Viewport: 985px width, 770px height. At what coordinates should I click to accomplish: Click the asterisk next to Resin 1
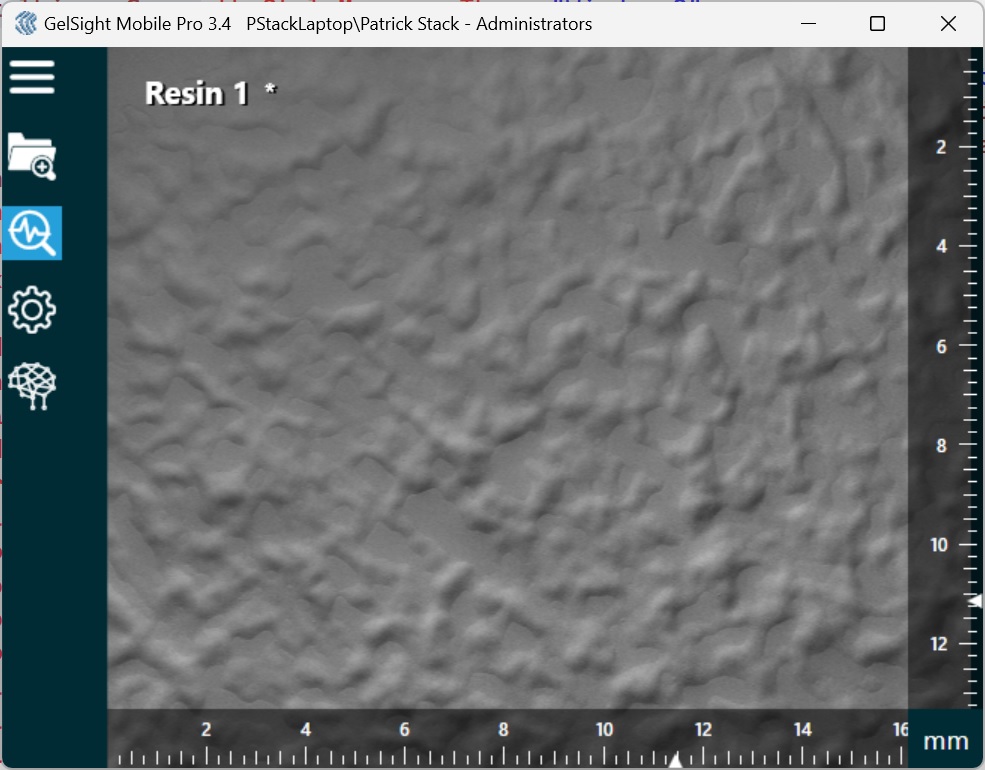coord(270,92)
